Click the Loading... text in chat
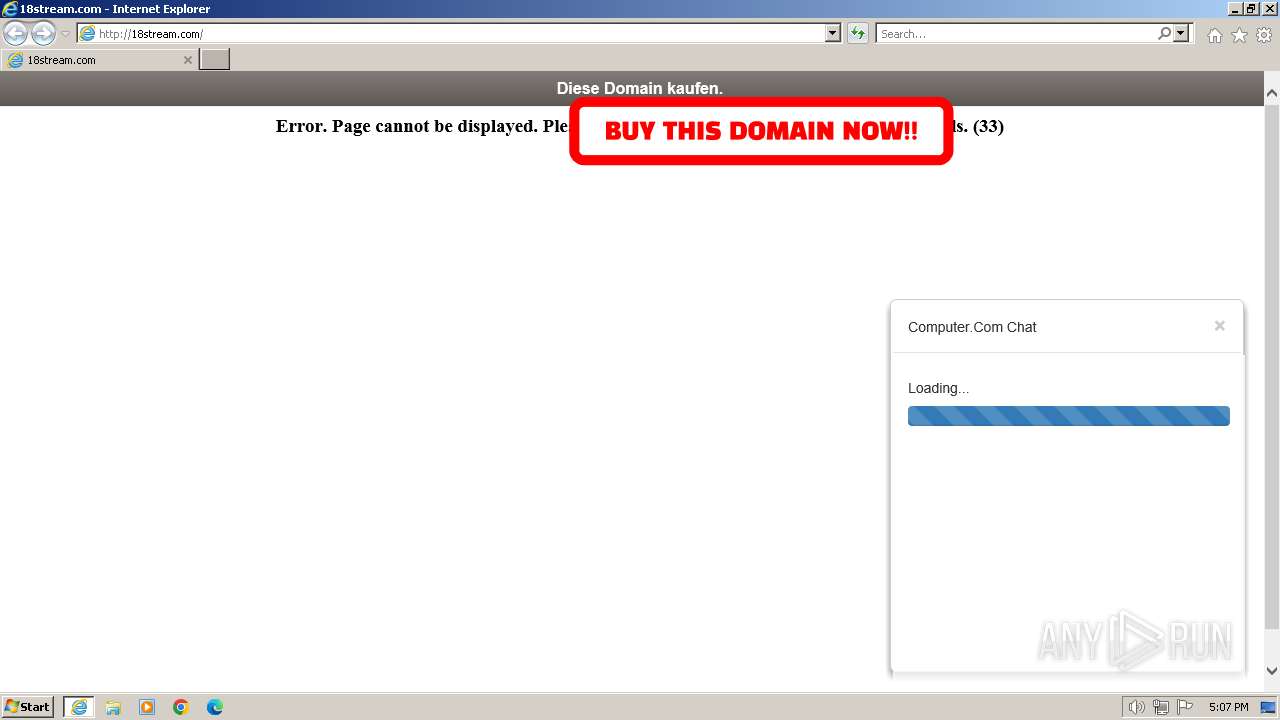The height and width of the screenshot is (720, 1280). pos(938,388)
